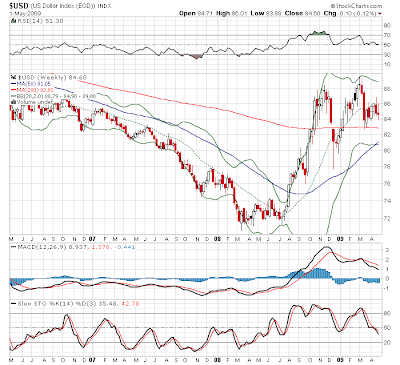Viewport: 400px width, 365px height.
Task: Click the -1 level on the MACD axis
Action: [x=386, y=288]
